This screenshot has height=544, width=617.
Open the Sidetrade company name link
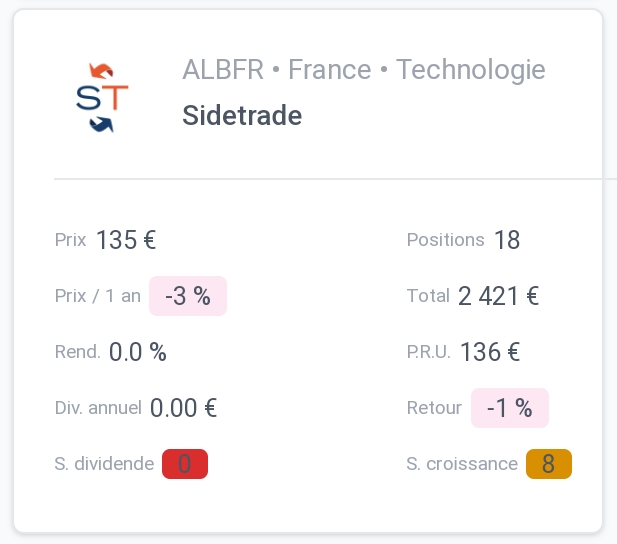(242, 115)
